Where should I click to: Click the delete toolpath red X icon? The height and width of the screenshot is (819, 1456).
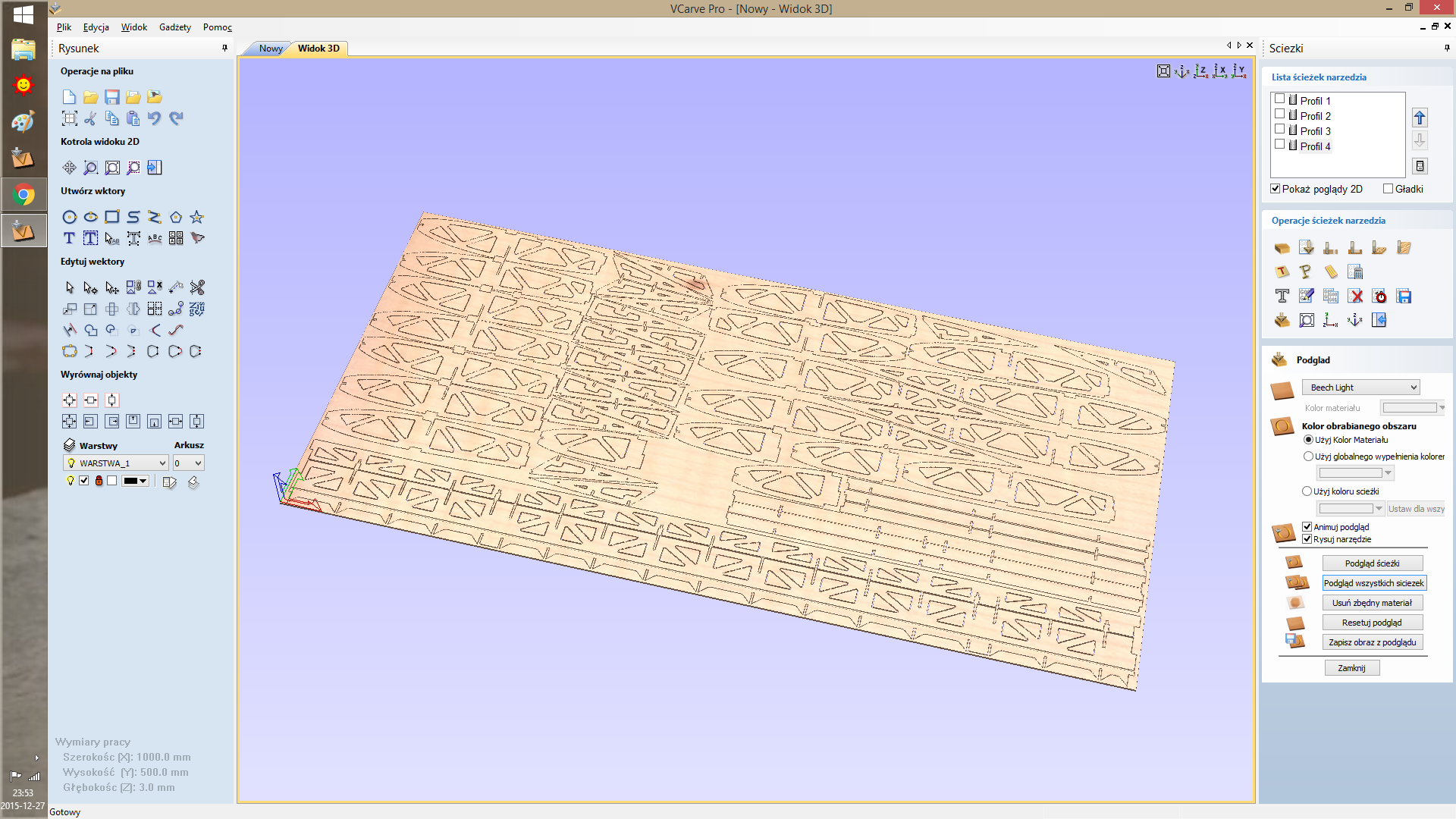click(x=1356, y=297)
